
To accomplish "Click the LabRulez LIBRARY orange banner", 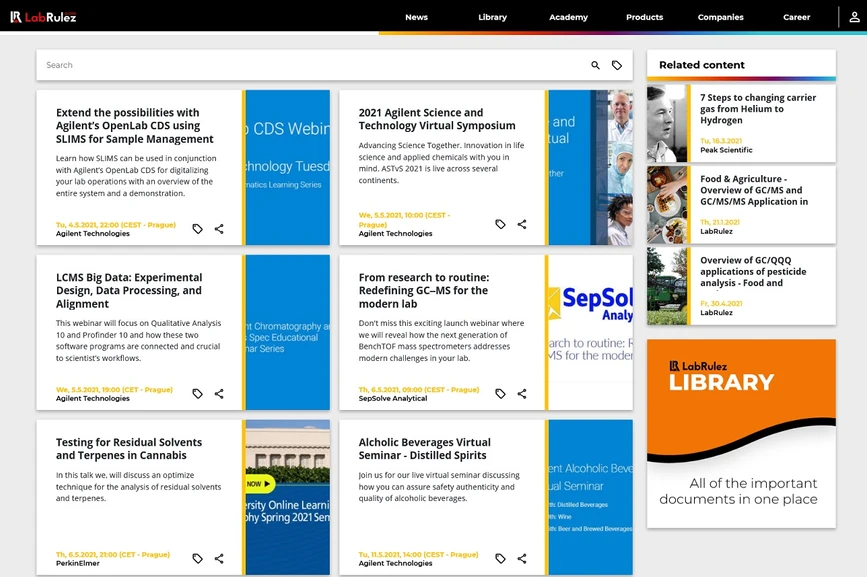I will pyautogui.click(x=741, y=433).
